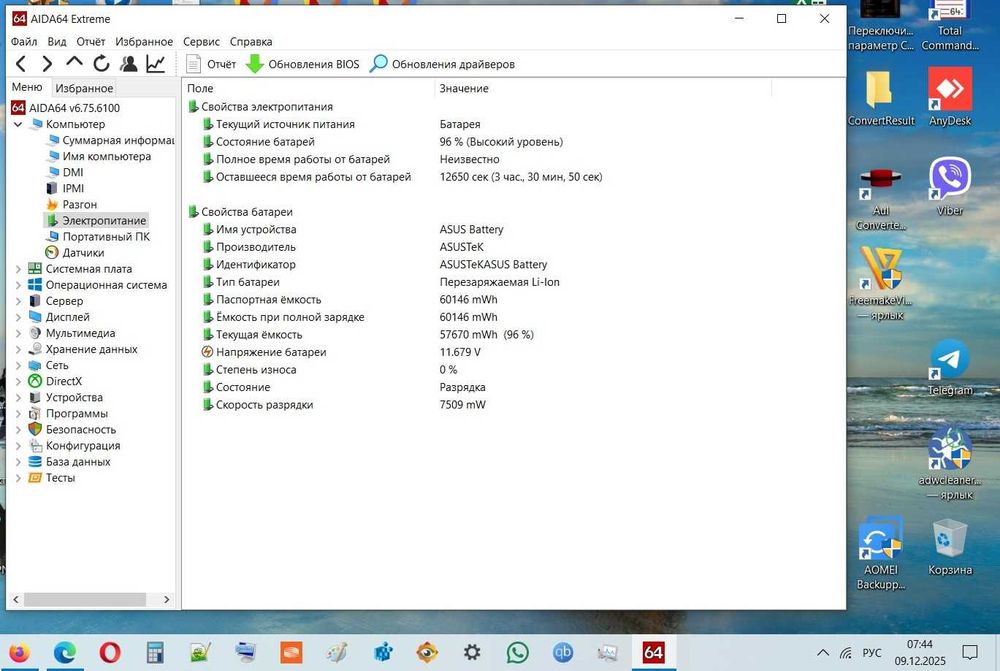Open the Сервис menu
Viewport: 1000px width, 671px height.
click(201, 41)
